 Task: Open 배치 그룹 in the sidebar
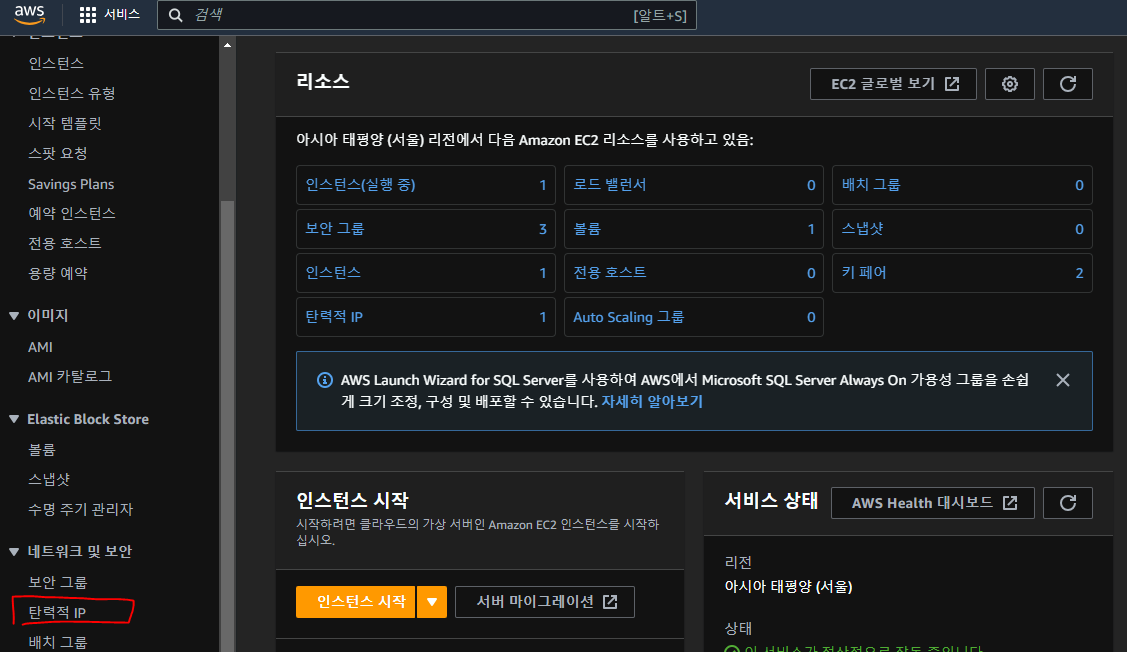[58, 643]
